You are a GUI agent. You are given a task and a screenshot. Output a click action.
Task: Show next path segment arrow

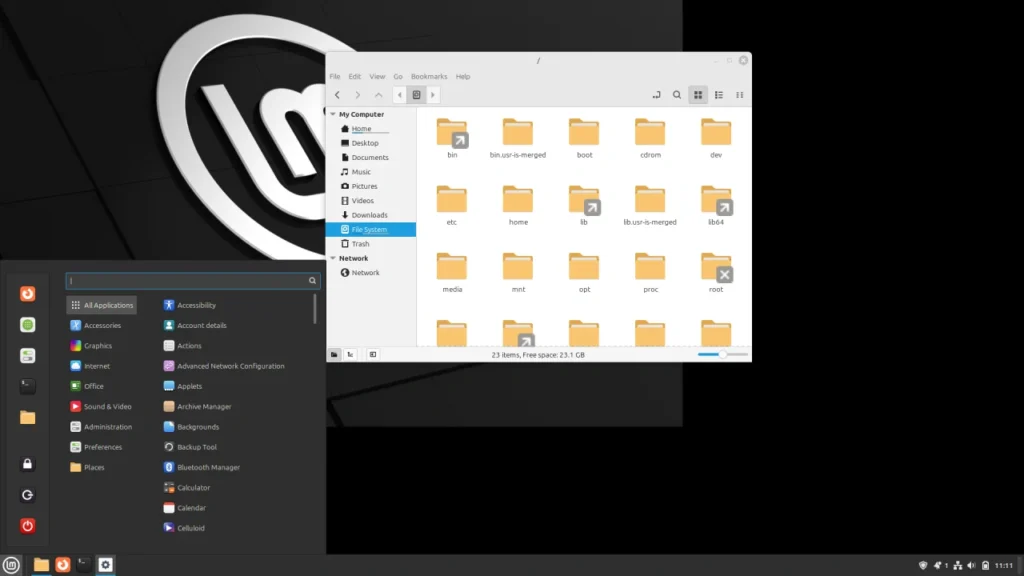pyautogui.click(x=432, y=95)
